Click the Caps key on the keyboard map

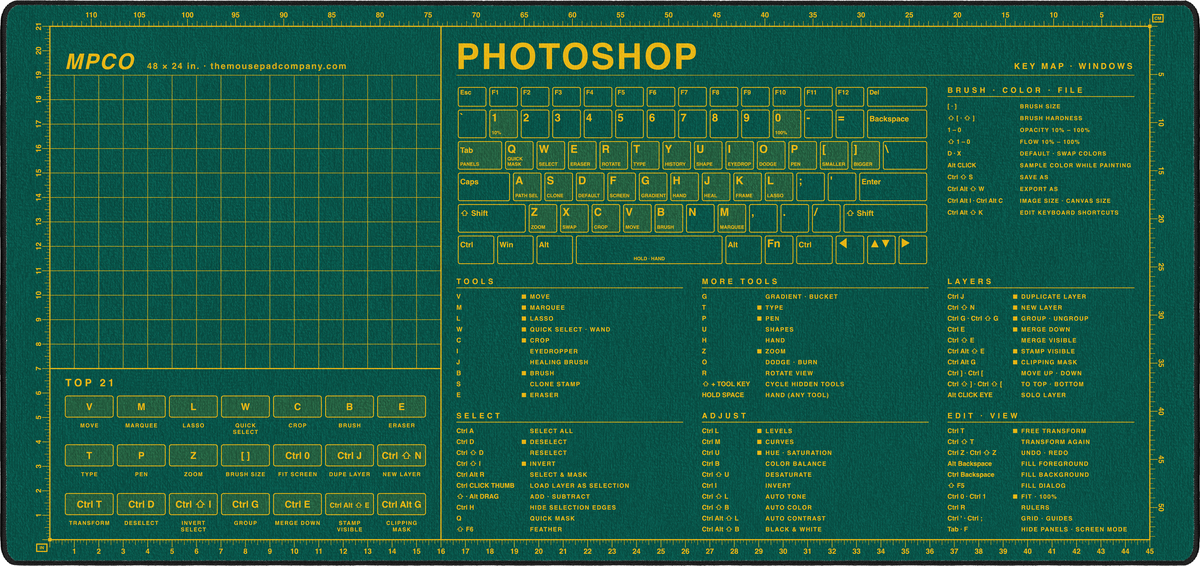pos(482,187)
